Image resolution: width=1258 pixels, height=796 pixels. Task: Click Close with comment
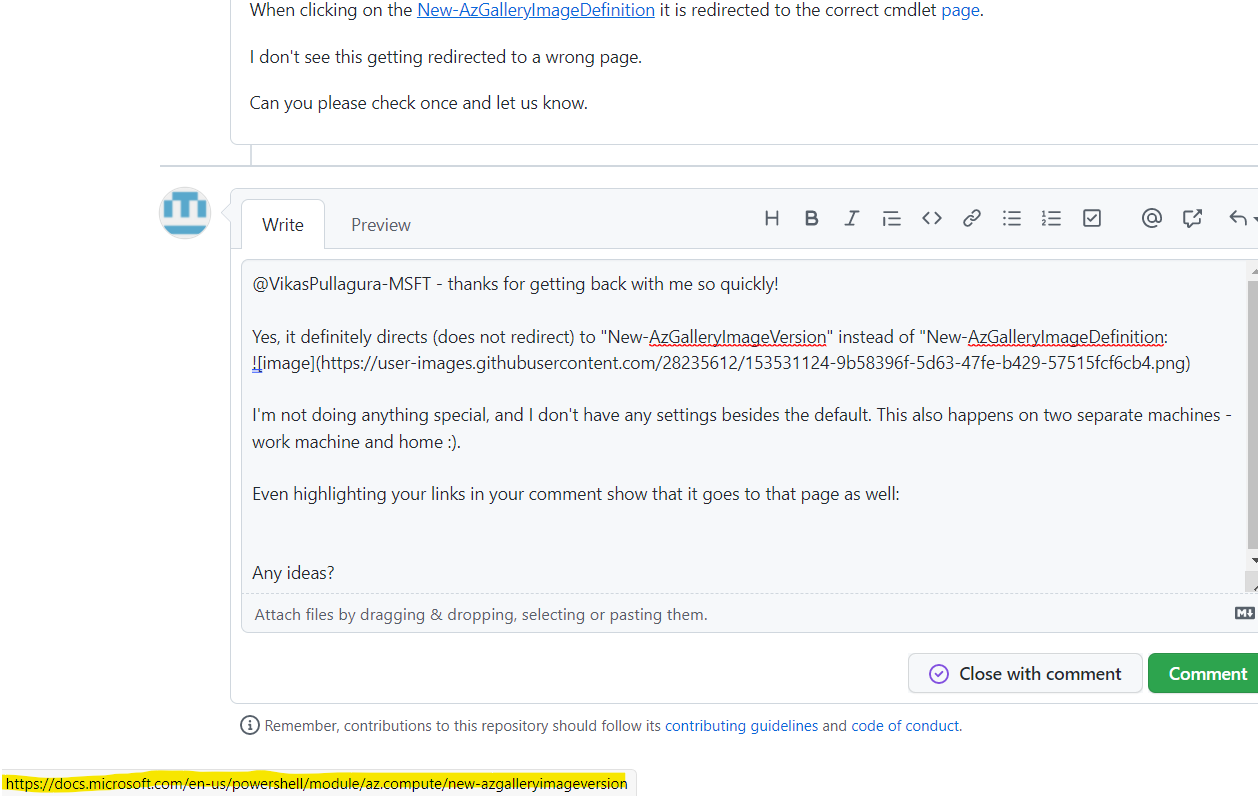coord(1024,673)
